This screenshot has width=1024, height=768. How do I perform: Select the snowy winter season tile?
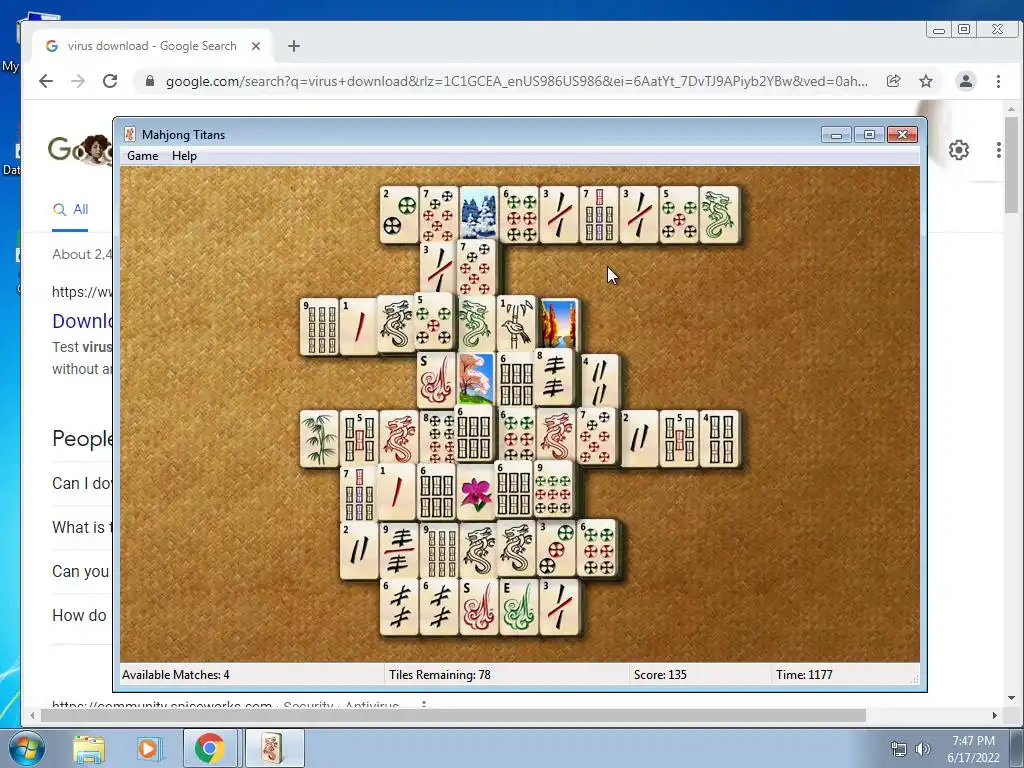[x=478, y=214]
